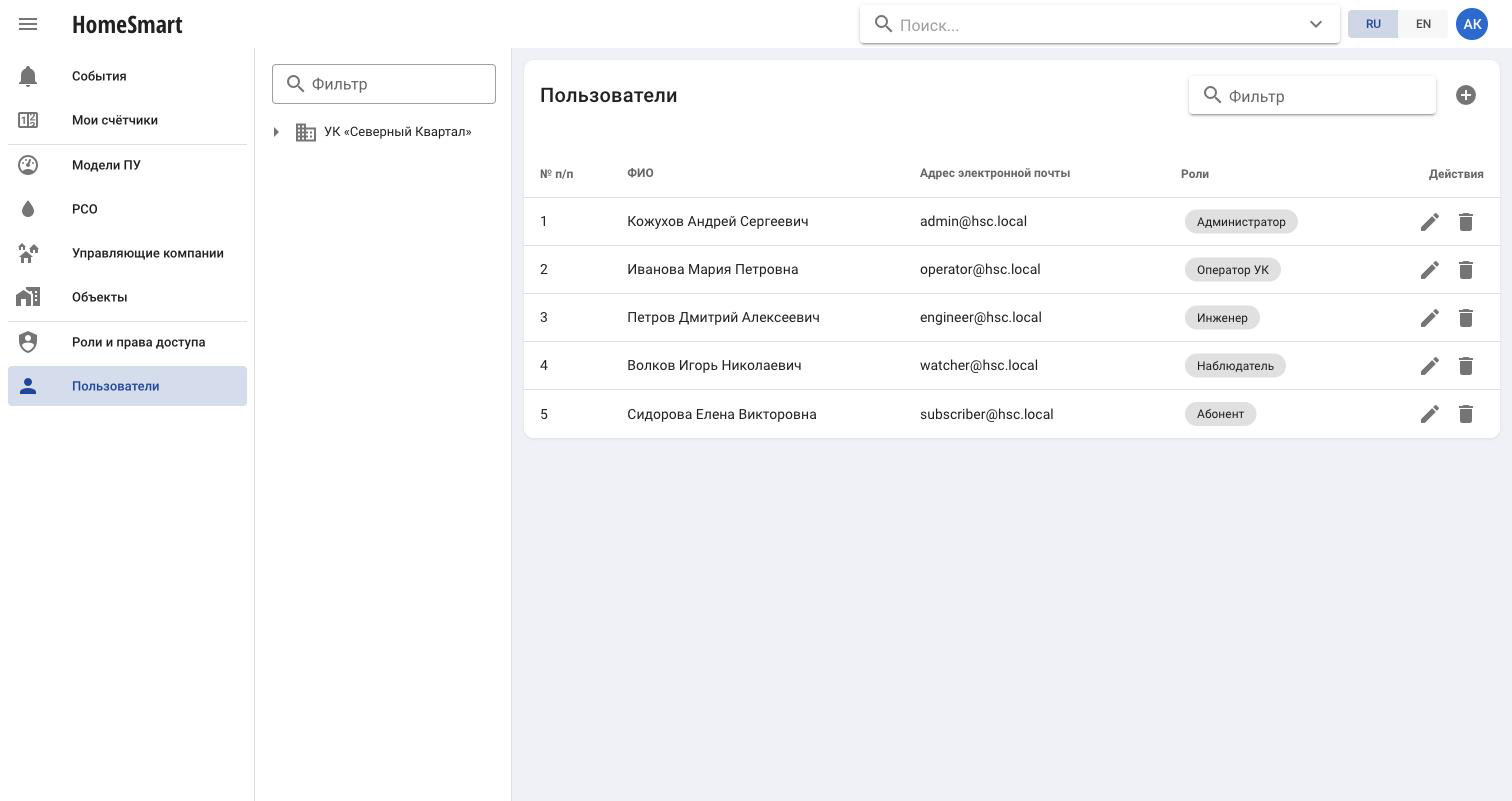
Task: Switch interface language to RU
Action: [1373, 24]
